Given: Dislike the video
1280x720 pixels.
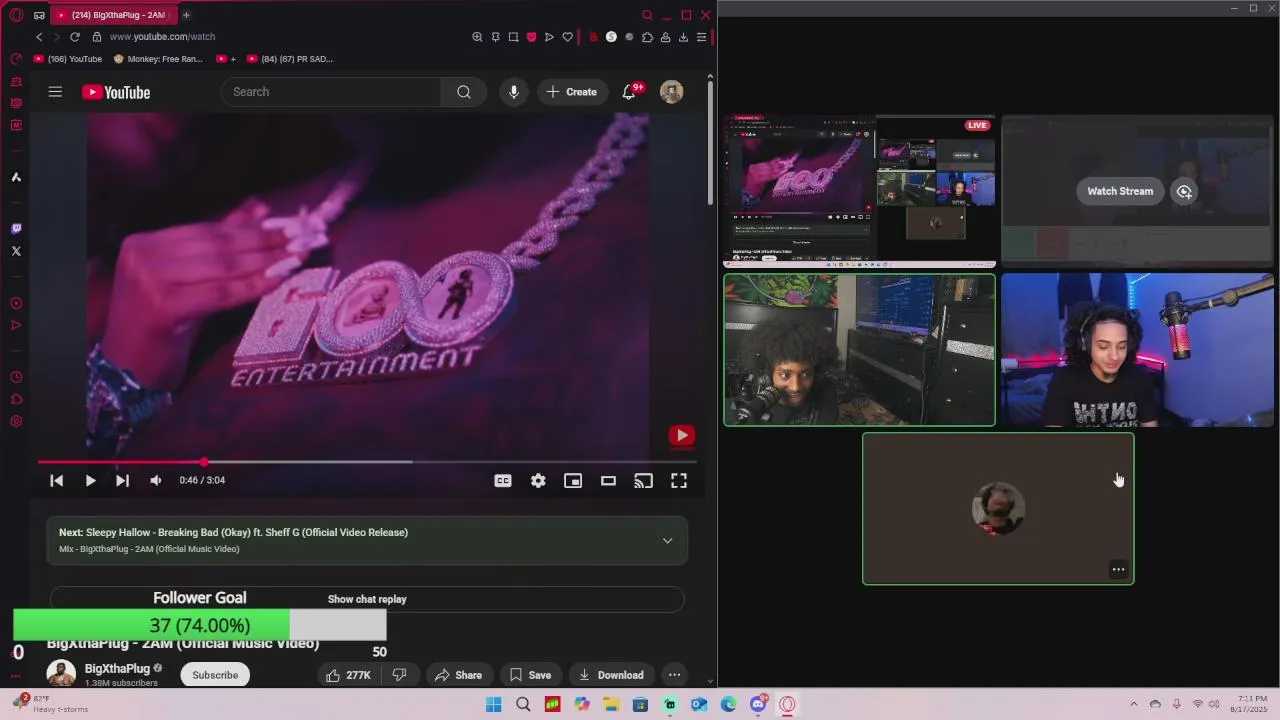Looking at the screenshot, I should (399, 675).
